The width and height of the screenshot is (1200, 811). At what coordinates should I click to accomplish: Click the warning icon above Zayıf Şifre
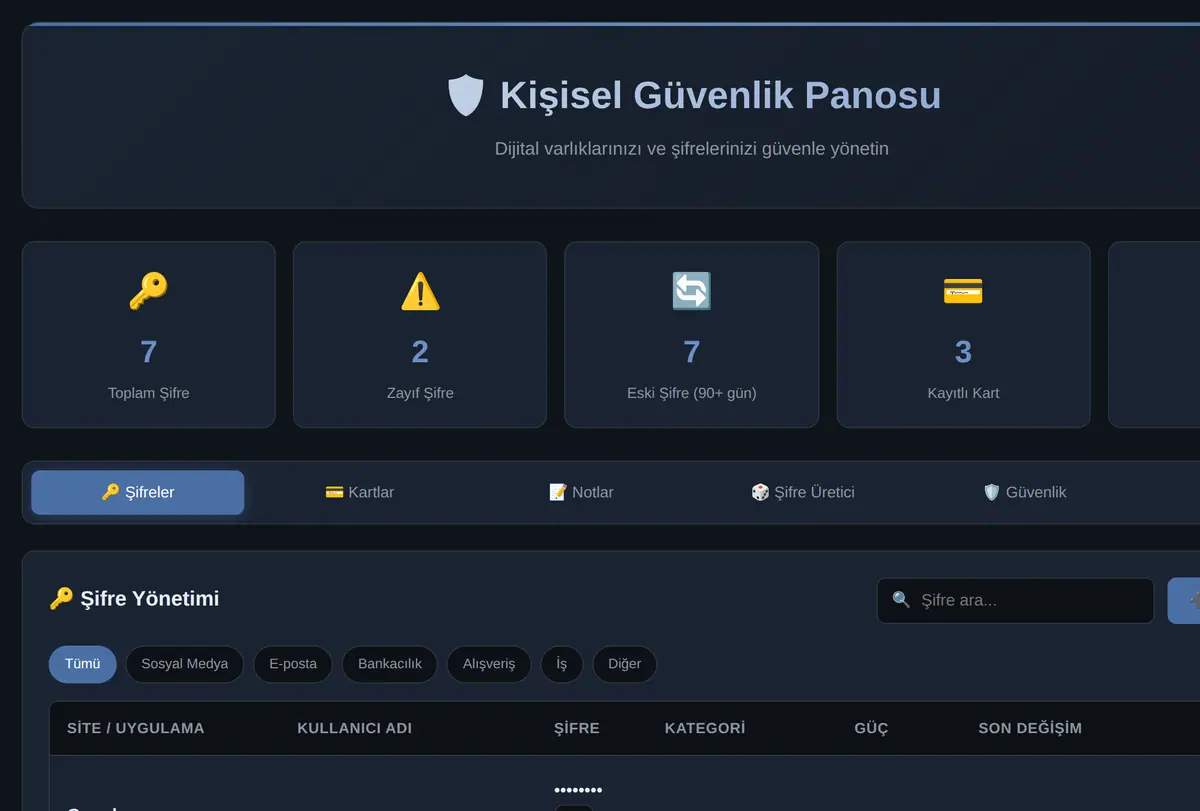[420, 291]
